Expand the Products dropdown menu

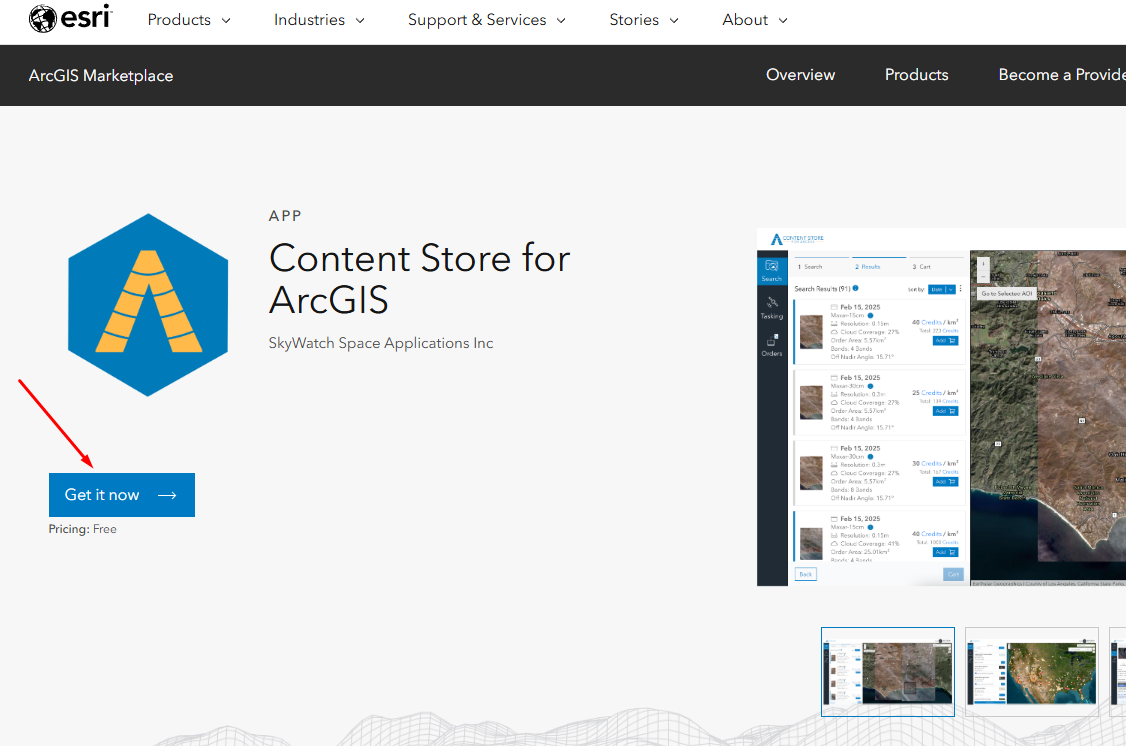(x=189, y=20)
